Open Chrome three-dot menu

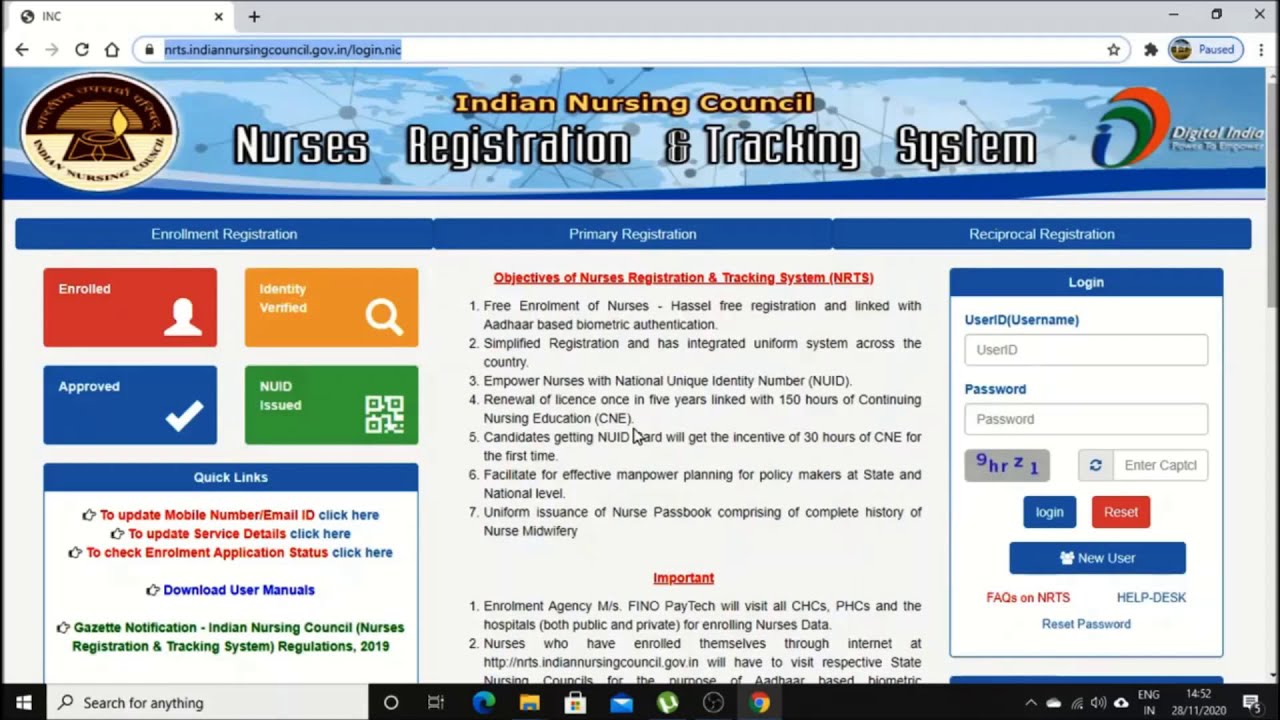click(x=1260, y=49)
